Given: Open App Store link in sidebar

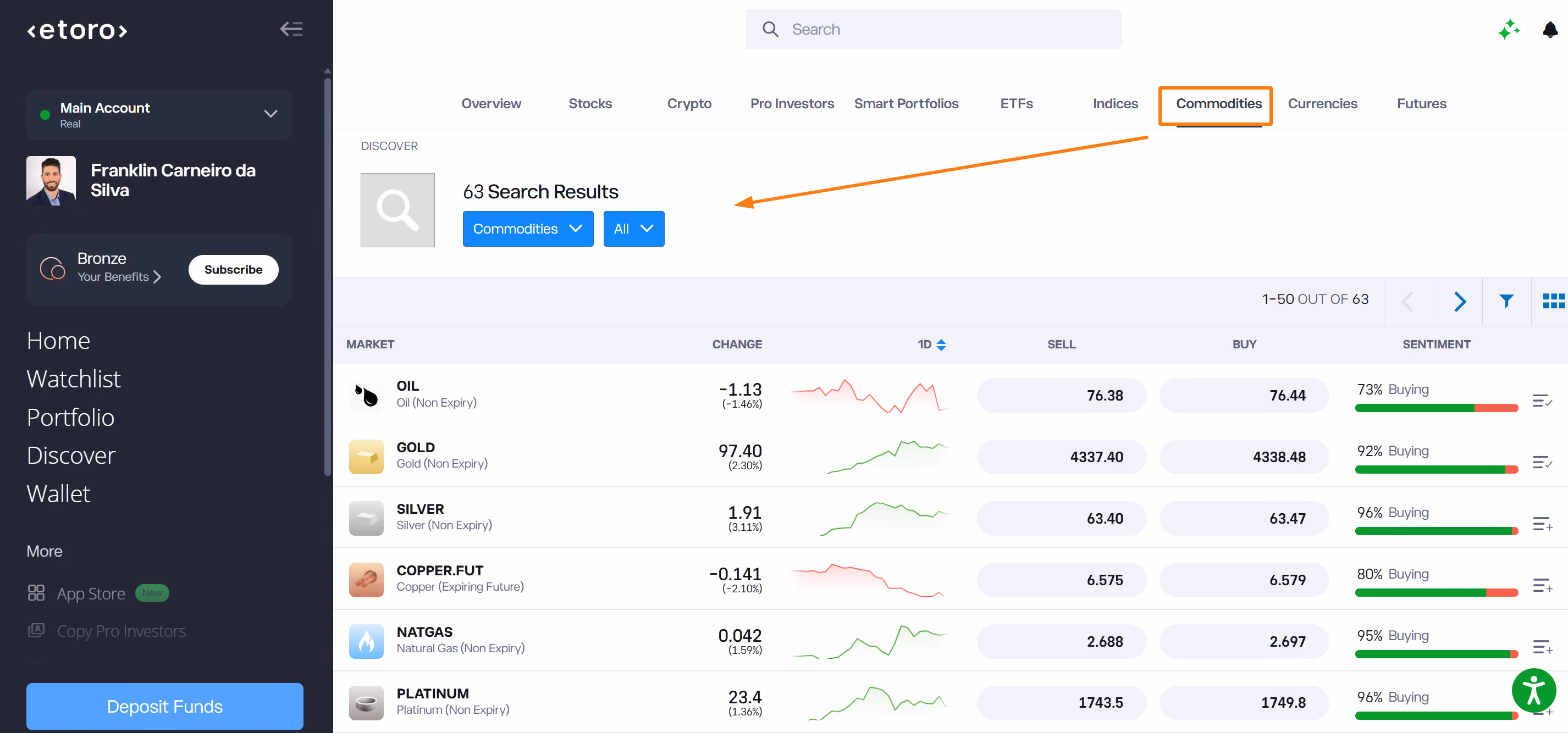Looking at the screenshot, I should pyautogui.click(x=91, y=593).
